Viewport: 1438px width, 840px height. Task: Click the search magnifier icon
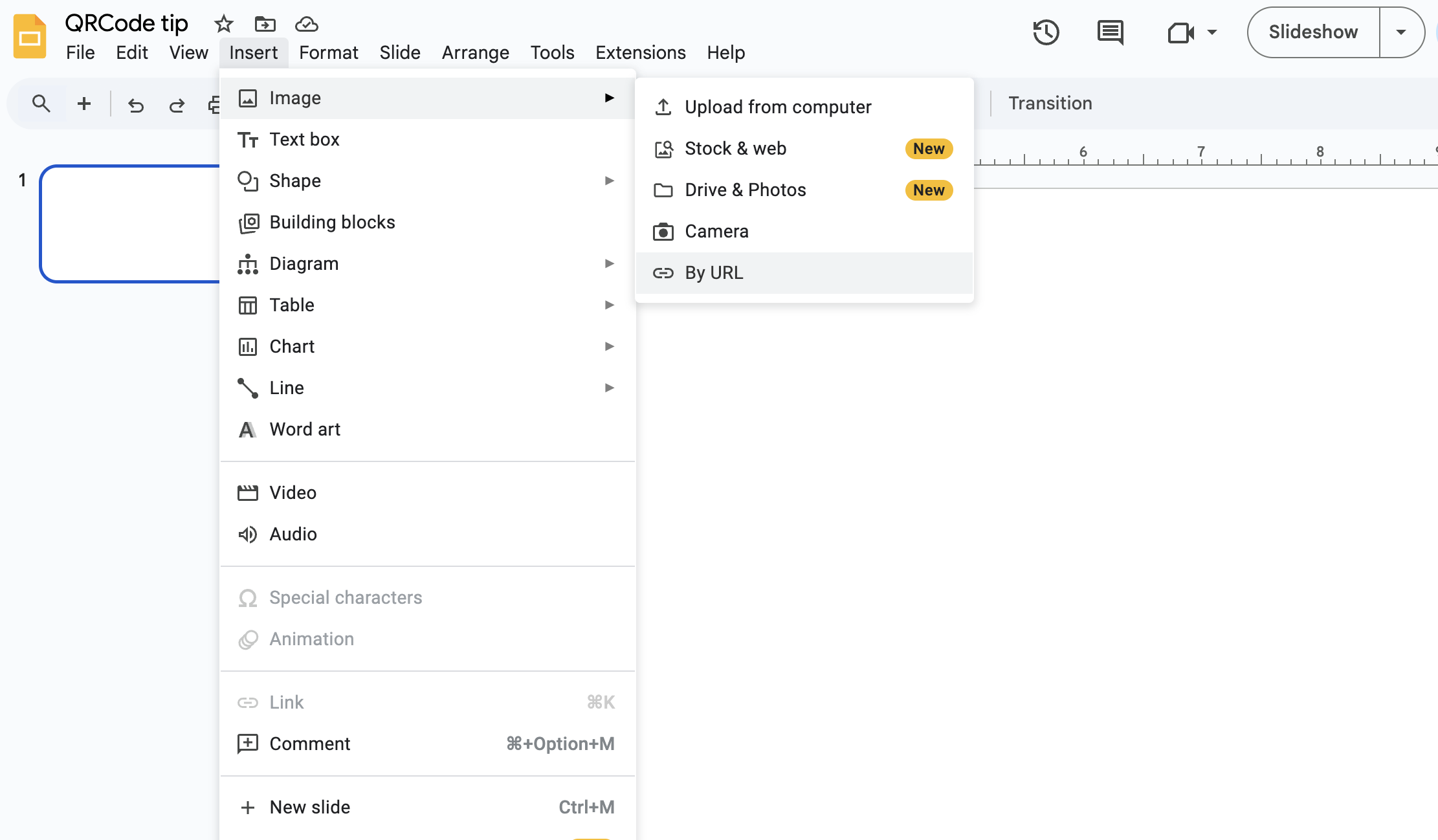[41, 104]
